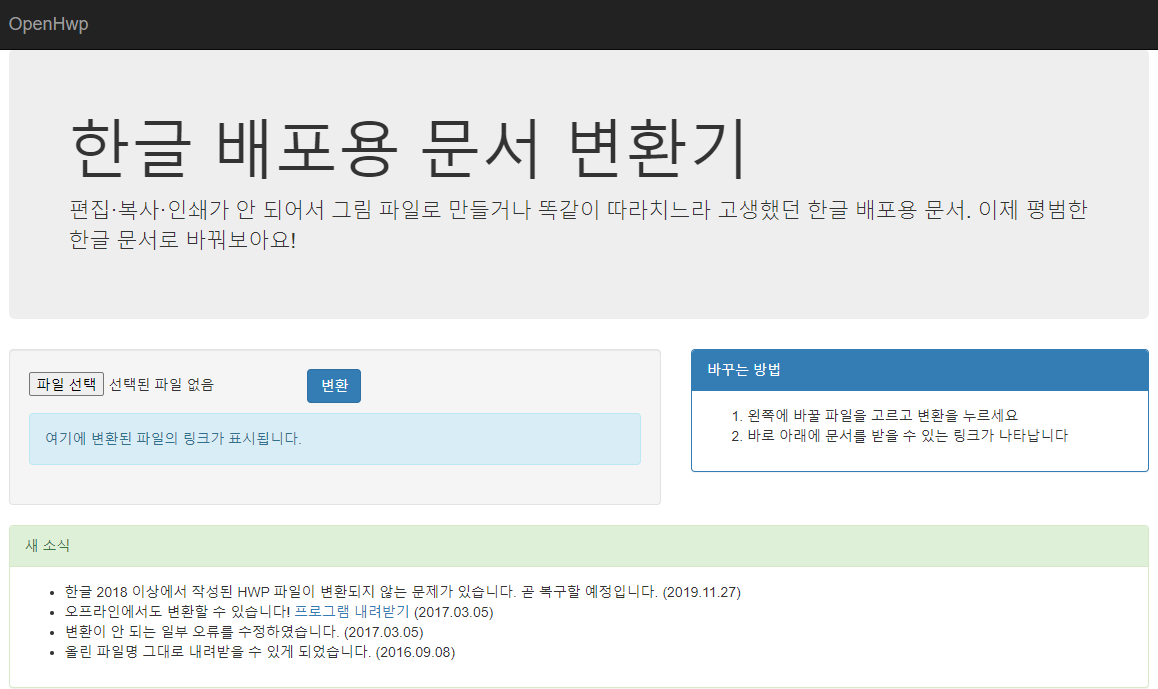This screenshot has height=689, width=1158.
Task: Click the 여기에 변환된 파일의 링크가 표시됩니다 notice
Action: click(335, 439)
